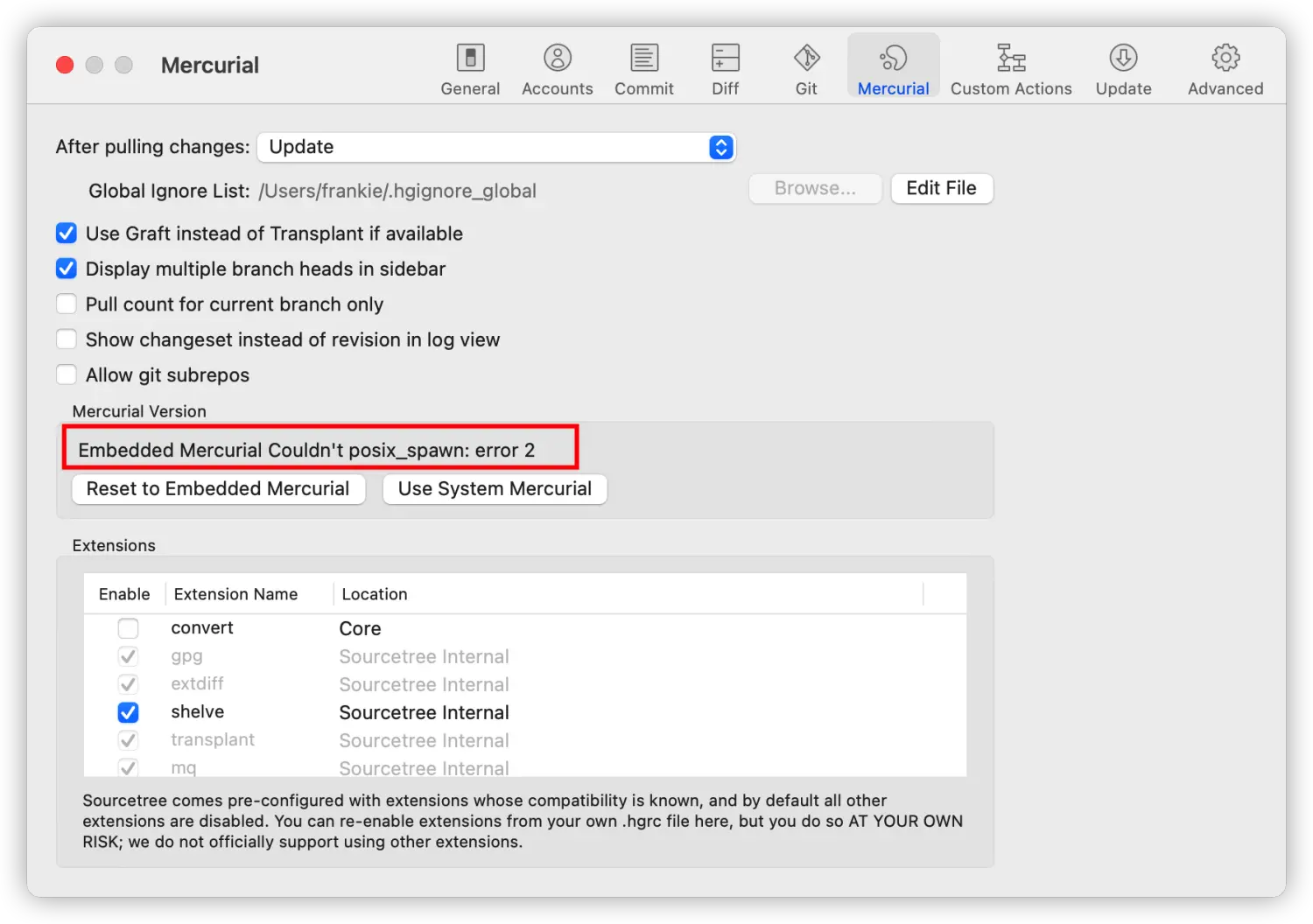This screenshot has height=924, width=1313.
Task: Open After pulling changes dropdown
Action: 496,147
